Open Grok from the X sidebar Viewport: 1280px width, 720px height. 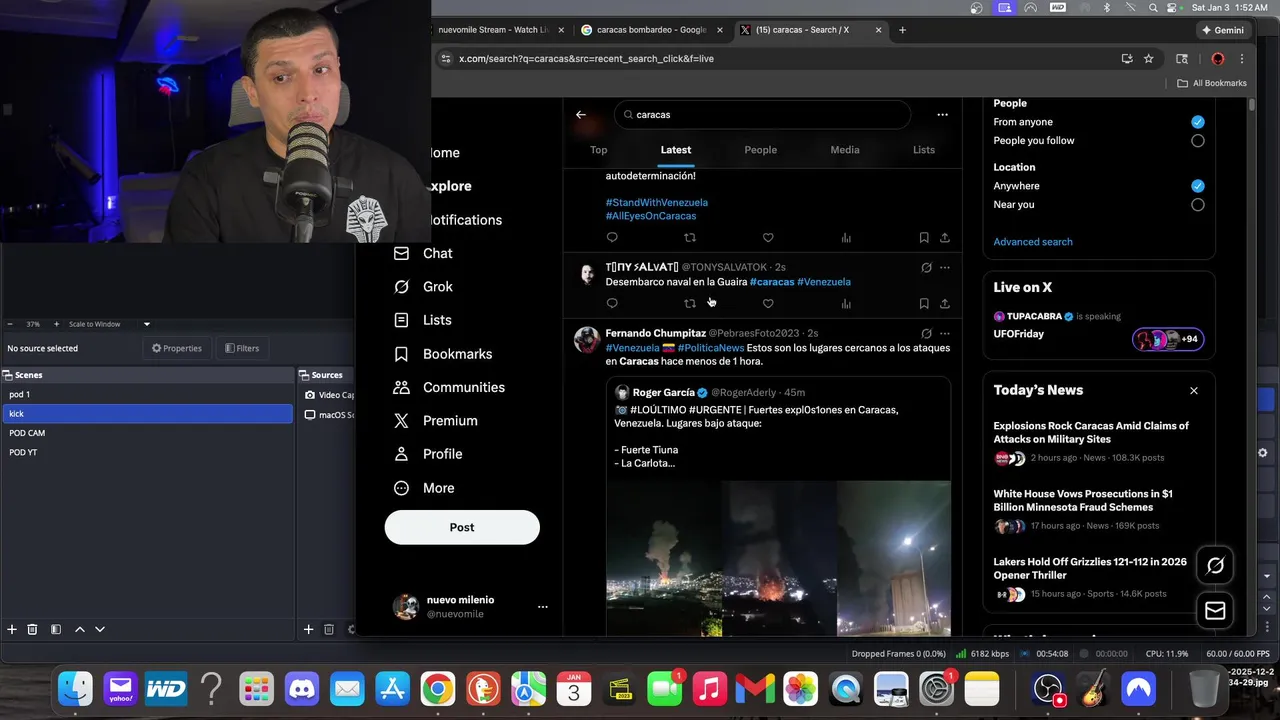click(423, 287)
